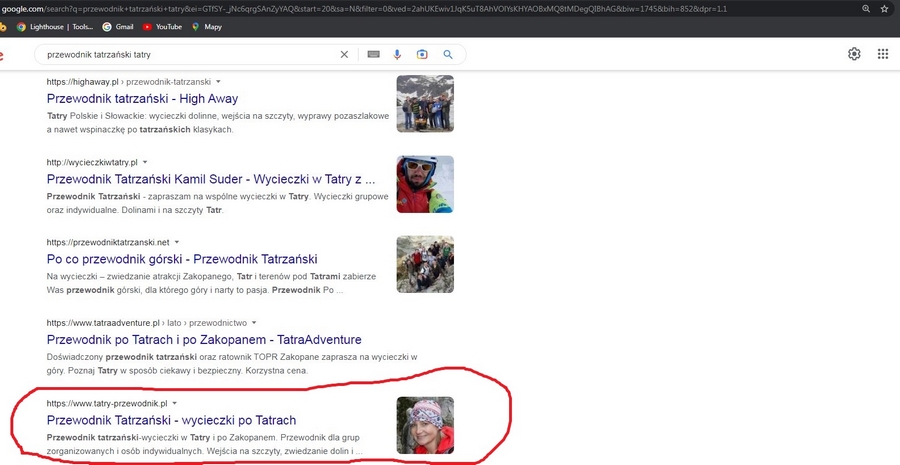
Task: Click the https://www.tatraadventure.pl URL text
Action: tap(103, 323)
